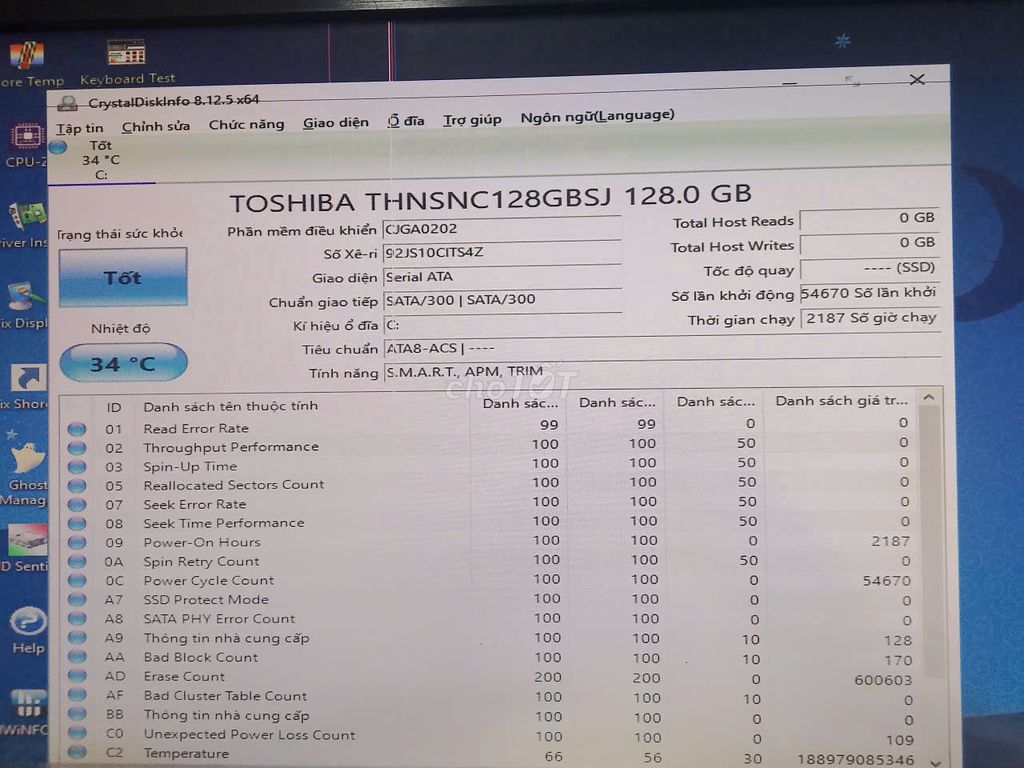Click the CrystalDiskInfo title bar app icon

(x=67, y=103)
